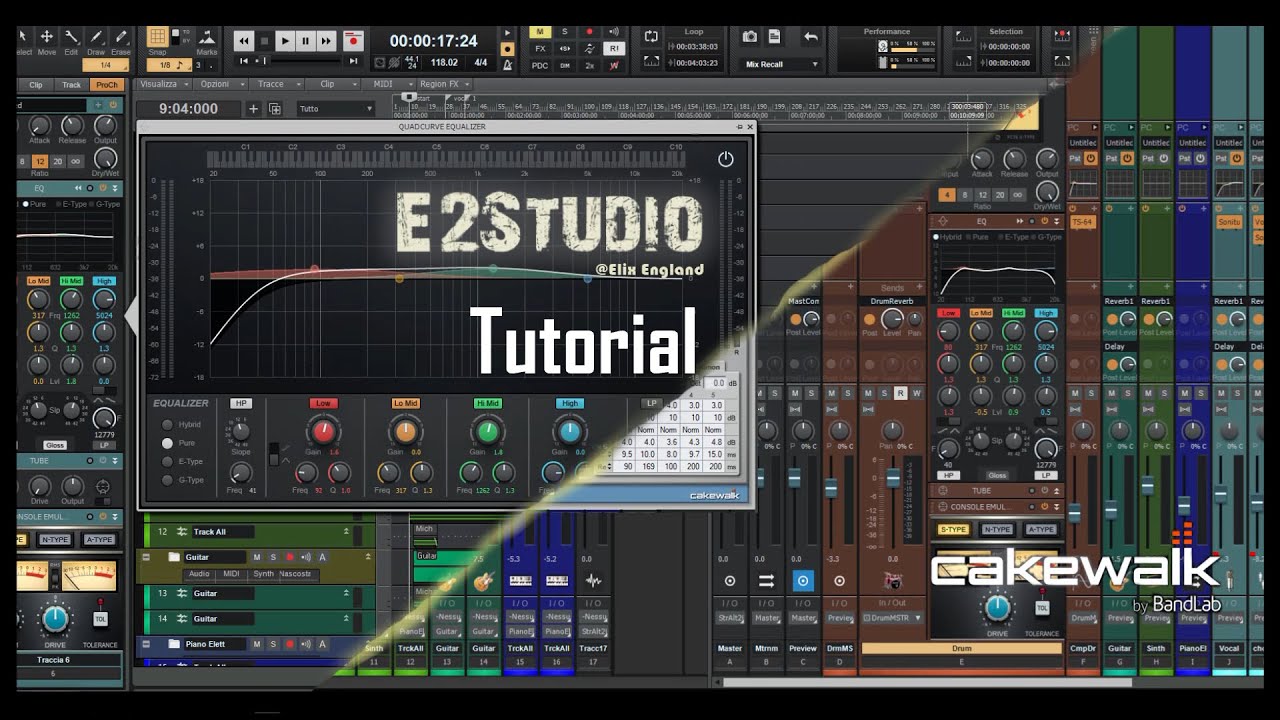Image resolution: width=1280 pixels, height=720 pixels.
Task: Select the Erase tool
Action: 120,41
